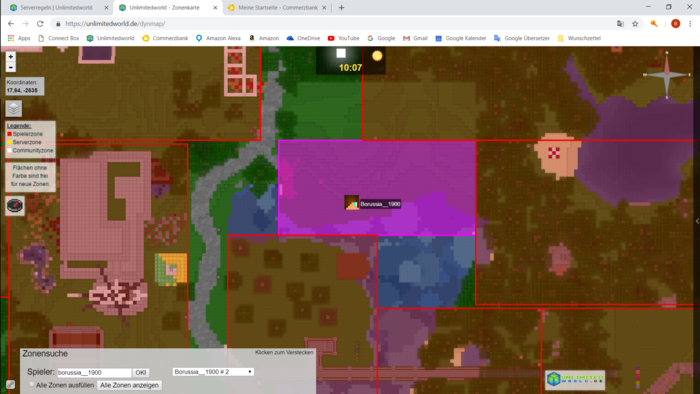
Task: Zoom in on the map with plus button
Action: point(11,57)
